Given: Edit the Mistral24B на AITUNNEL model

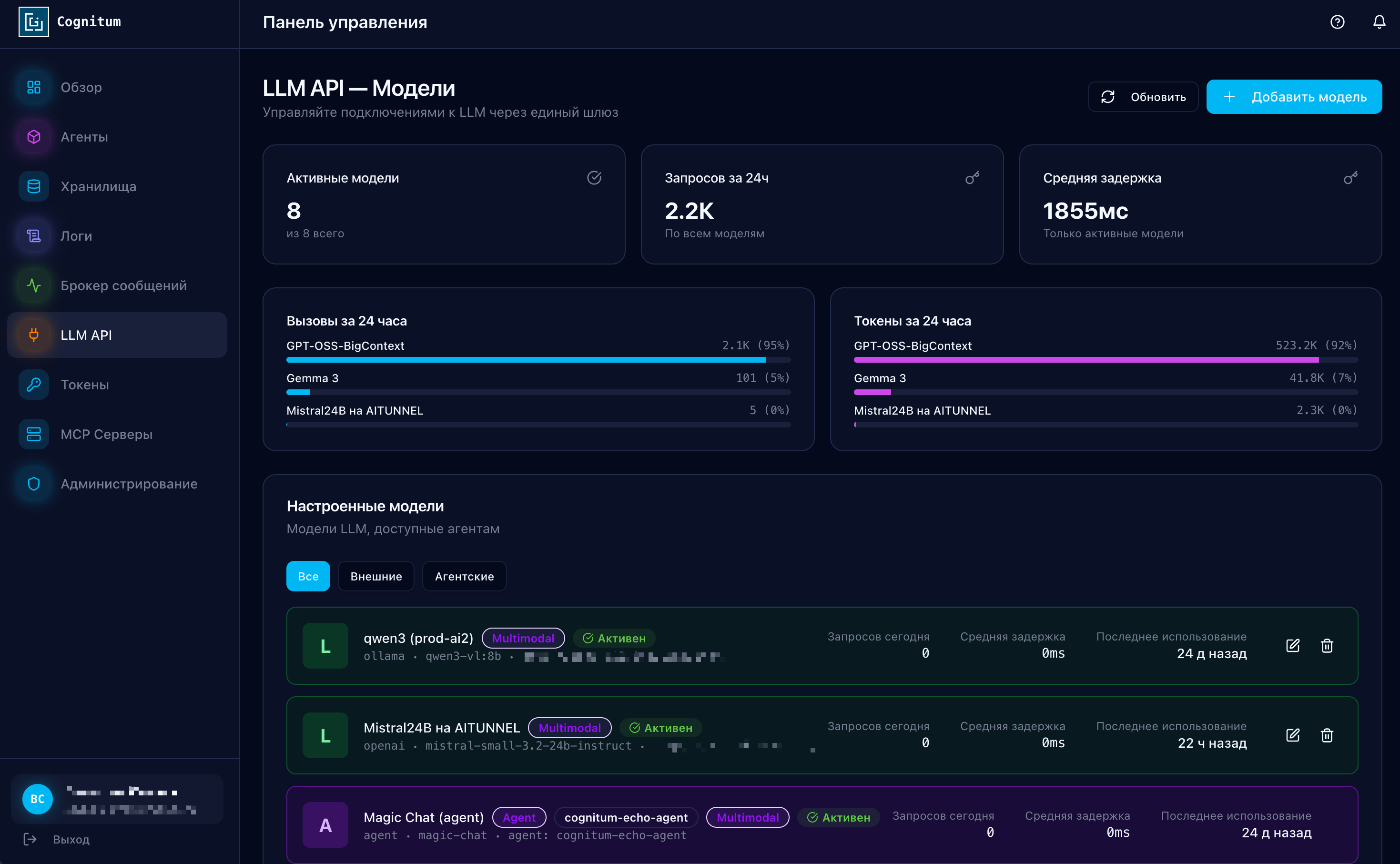Looking at the screenshot, I should coord(1293,735).
